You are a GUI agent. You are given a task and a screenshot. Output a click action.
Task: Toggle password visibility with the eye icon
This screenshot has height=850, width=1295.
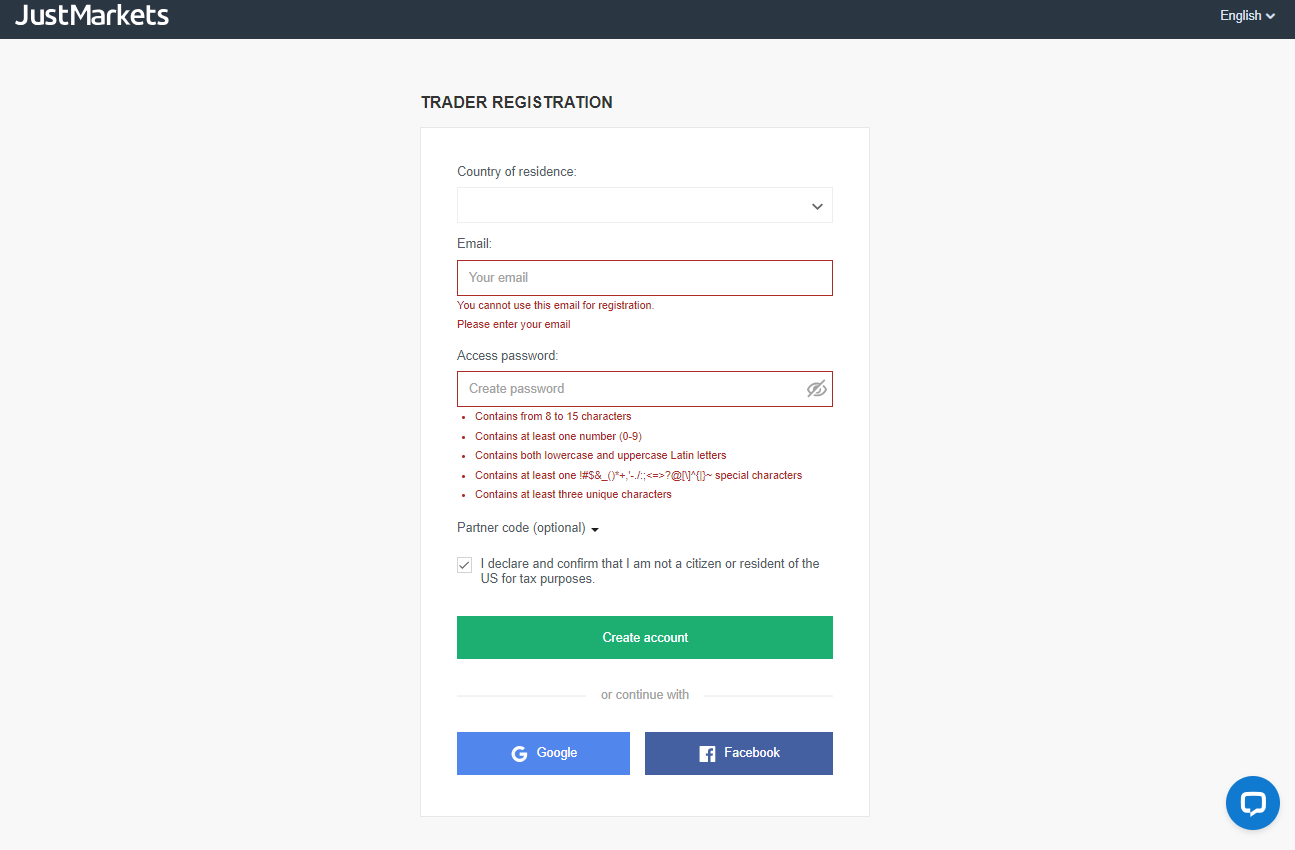click(x=817, y=388)
